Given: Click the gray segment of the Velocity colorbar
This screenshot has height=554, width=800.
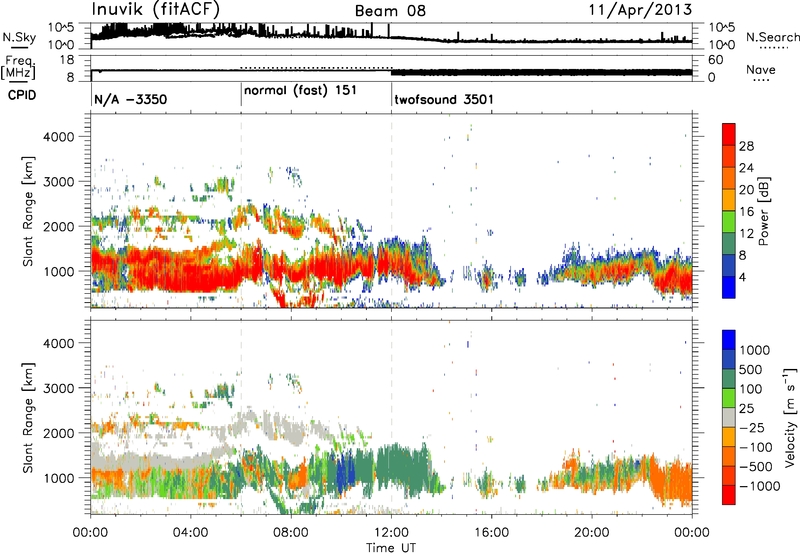Looking at the screenshot, I should tap(729, 417).
